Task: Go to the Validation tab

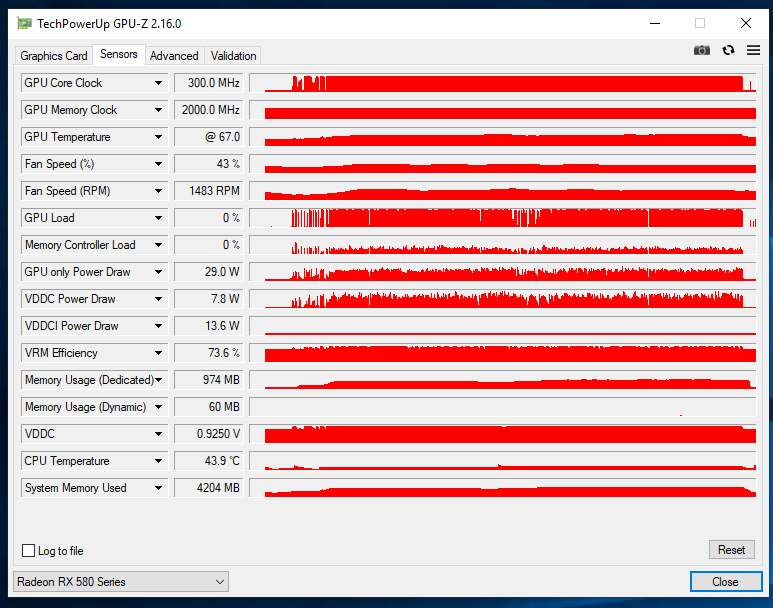Action: coord(233,56)
